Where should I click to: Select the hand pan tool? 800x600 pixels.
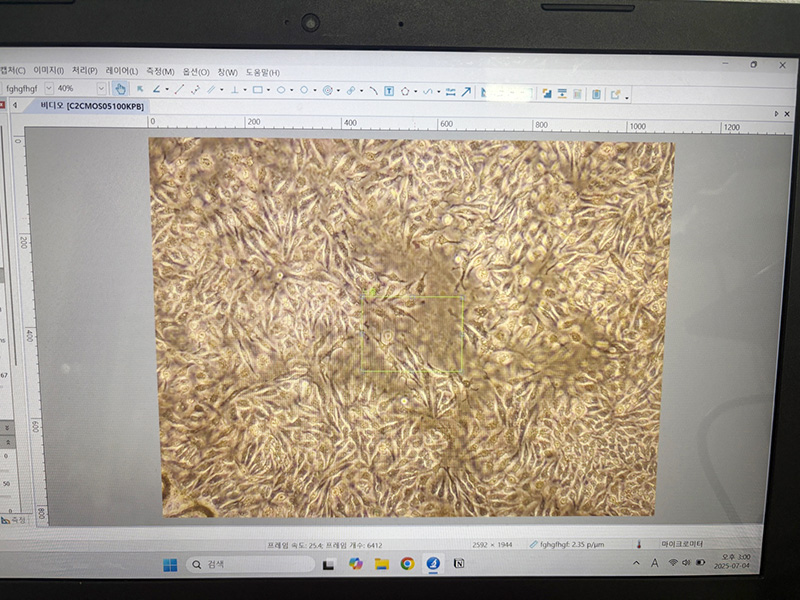click(x=120, y=89)
